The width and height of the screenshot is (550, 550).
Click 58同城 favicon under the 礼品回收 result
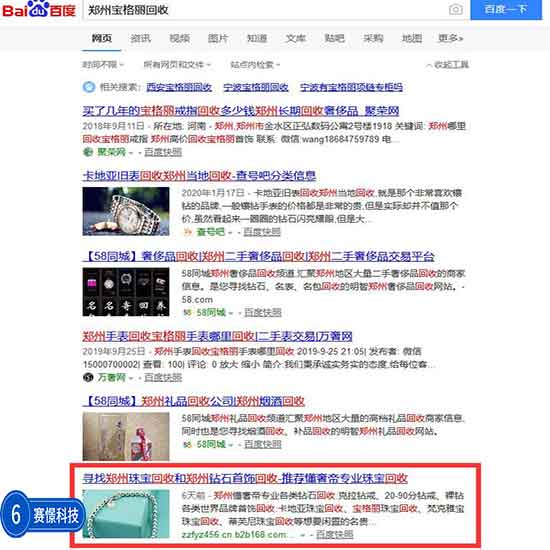(x=188, y=444)
